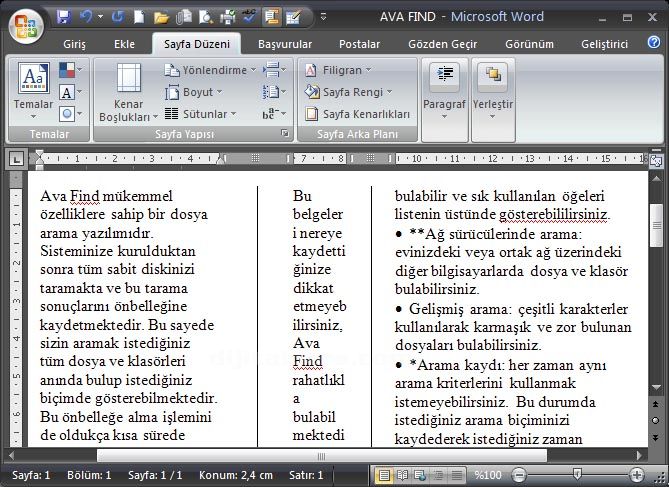This screenshot has height=487, width=669.
Task: Open the Geliştirici tab
Action: [604, 44]
